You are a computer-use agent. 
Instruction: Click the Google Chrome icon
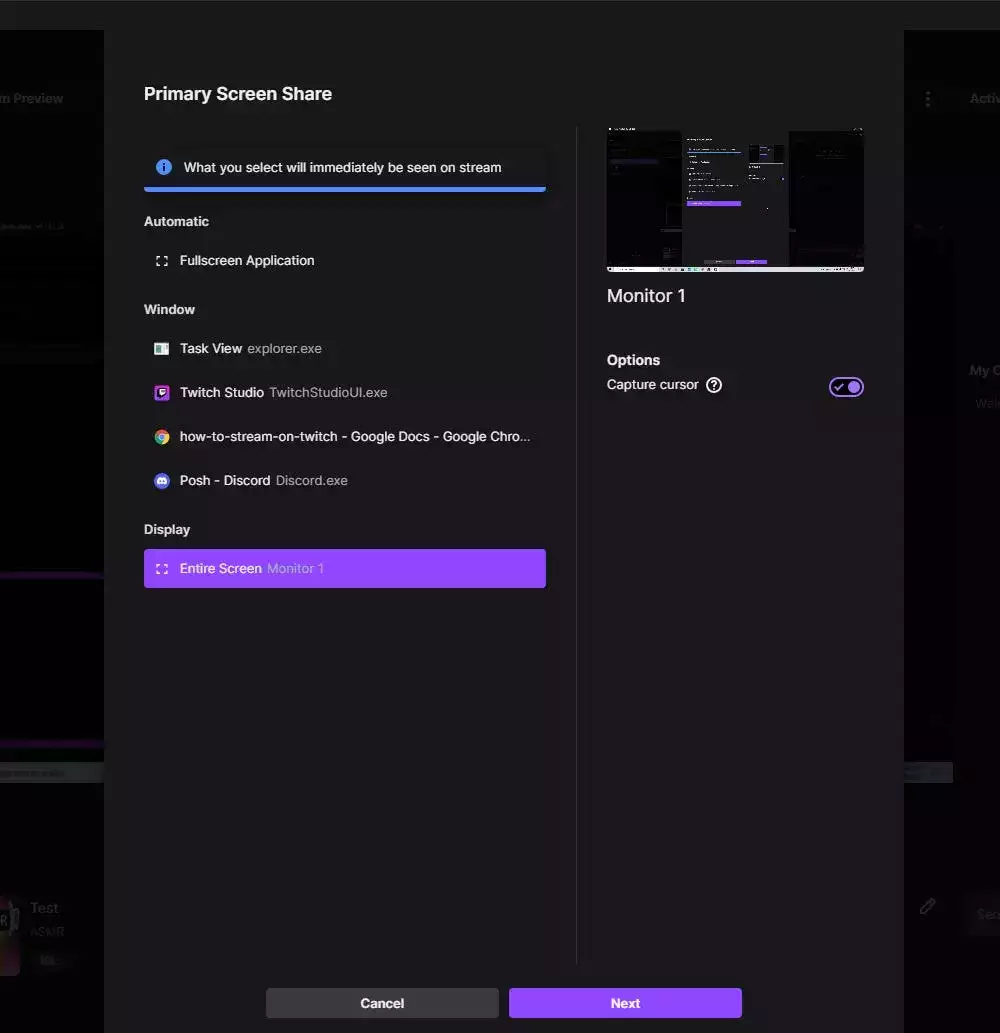tap(162, 437)
